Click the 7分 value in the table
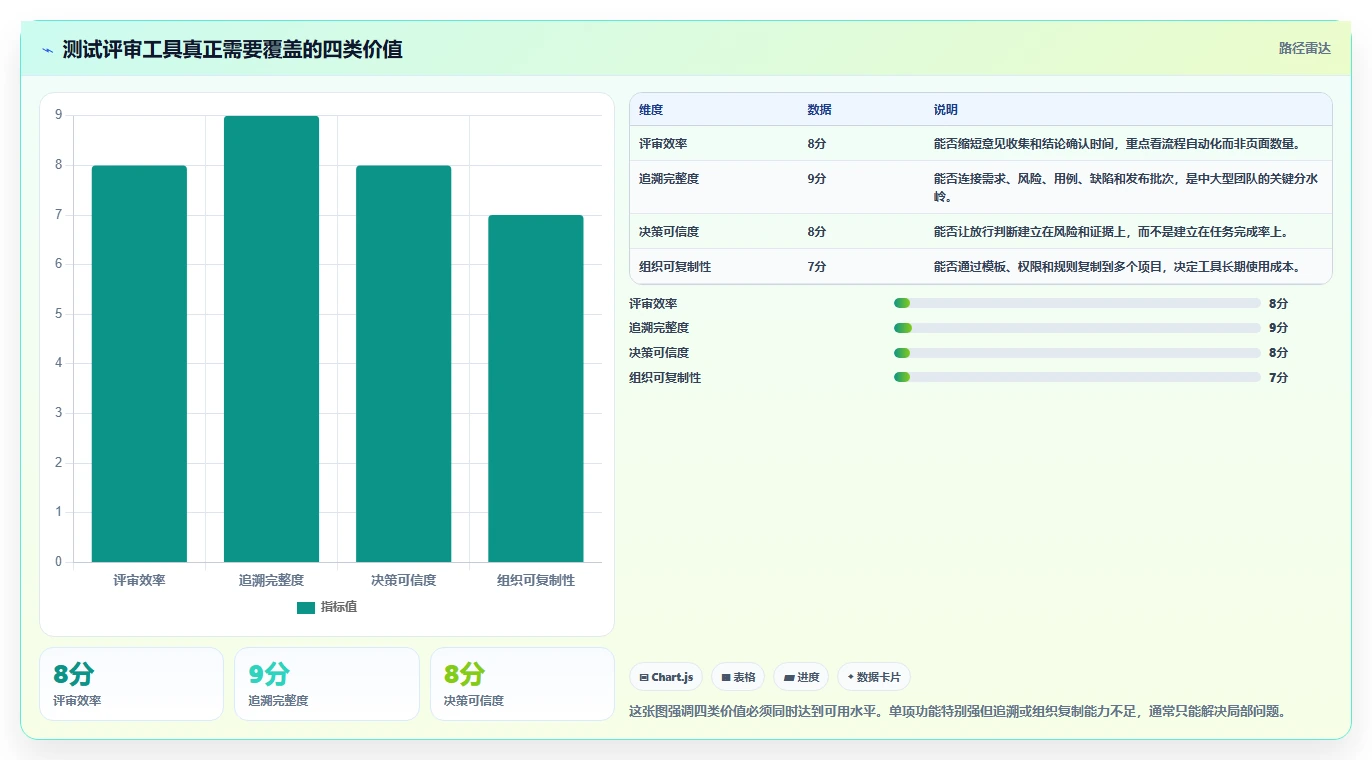1372x760 pixels. (x=817, y=267)
